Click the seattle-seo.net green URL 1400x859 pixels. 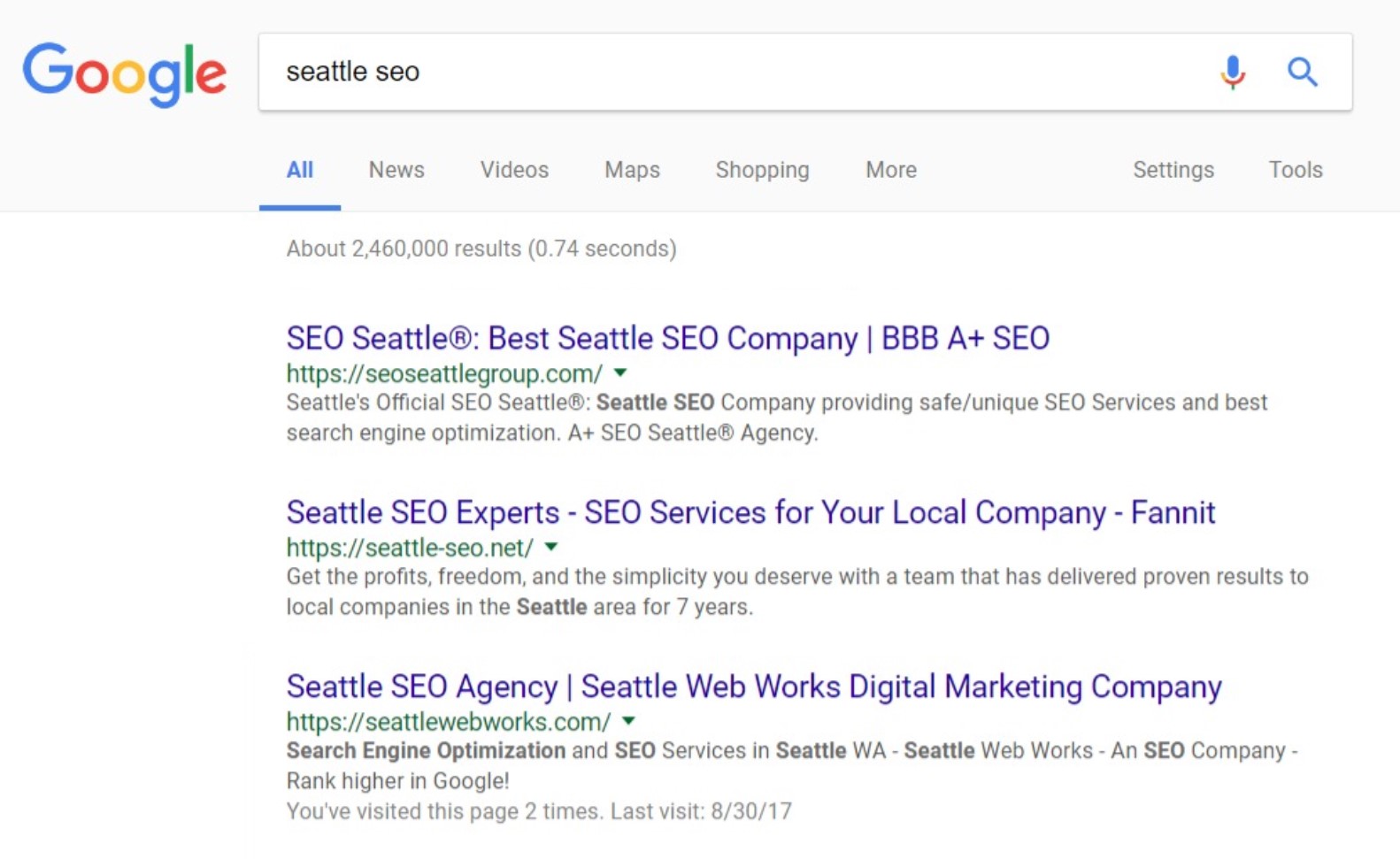pos(410,548)
